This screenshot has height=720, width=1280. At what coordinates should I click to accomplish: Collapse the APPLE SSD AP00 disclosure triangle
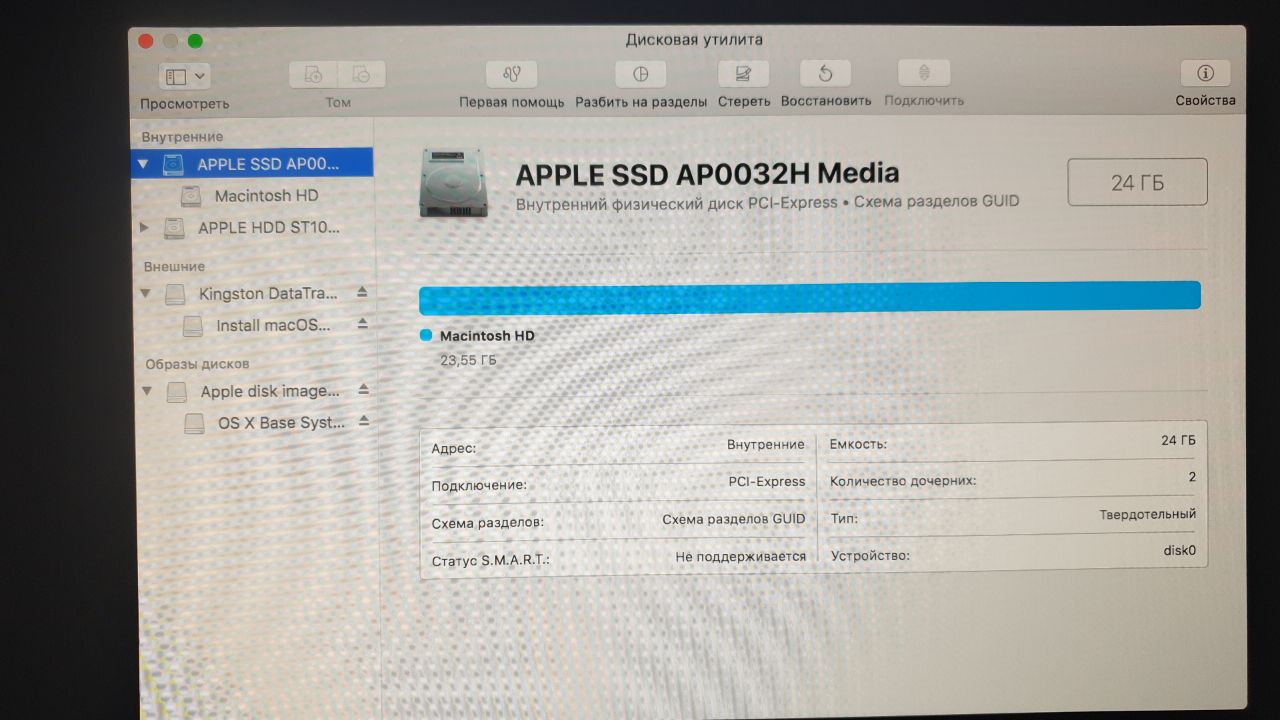143,163
